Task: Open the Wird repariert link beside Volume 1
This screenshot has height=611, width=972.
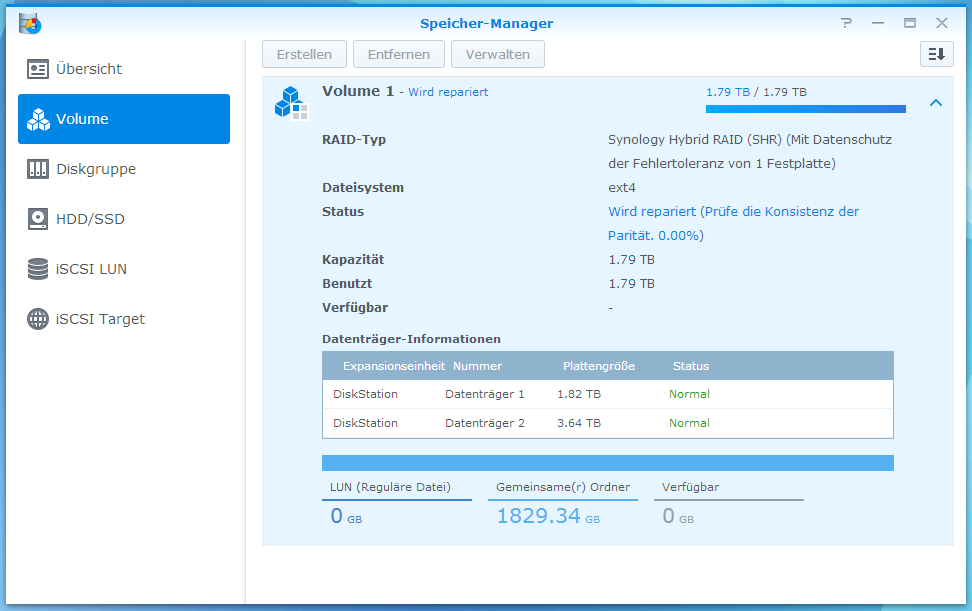Action: pos(449,92)
